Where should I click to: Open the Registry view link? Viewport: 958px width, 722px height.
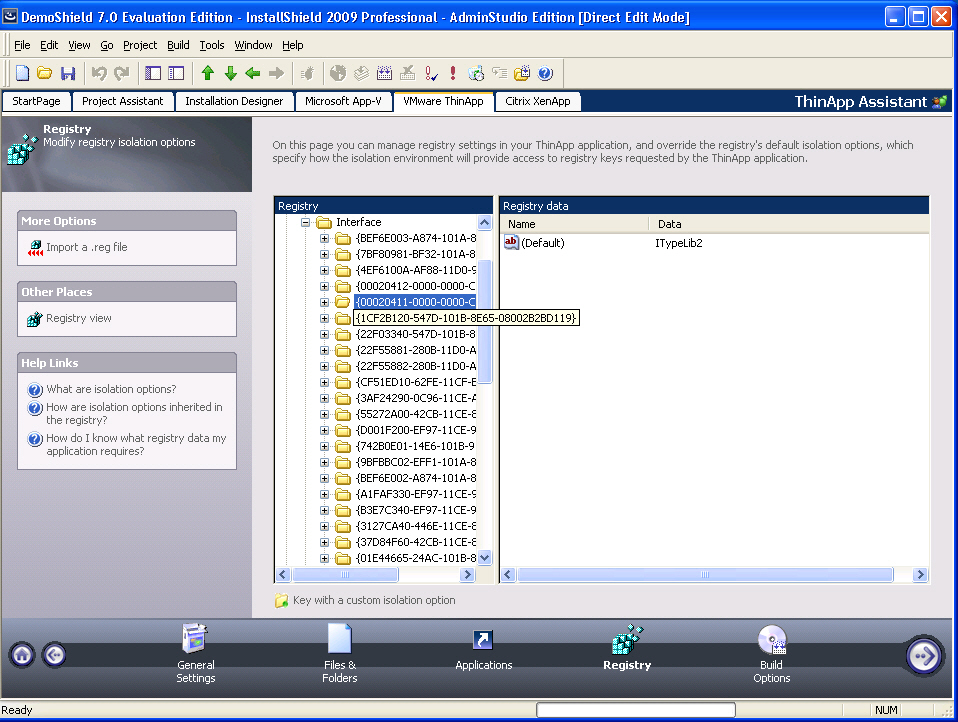coord(78,318)
